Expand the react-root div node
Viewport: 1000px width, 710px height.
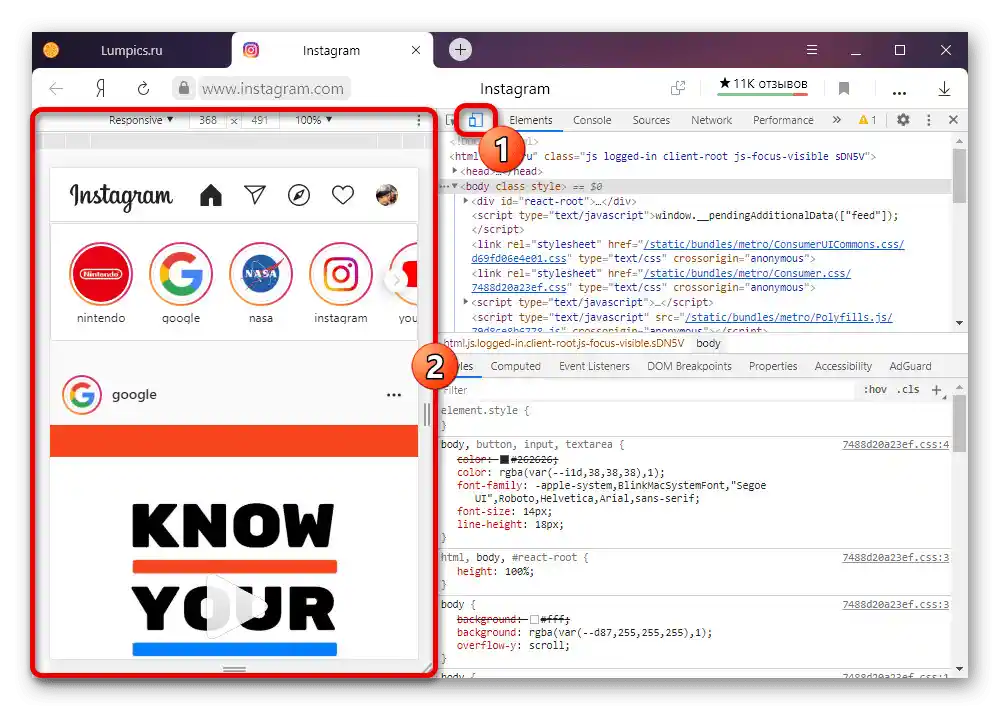(466, 201)
